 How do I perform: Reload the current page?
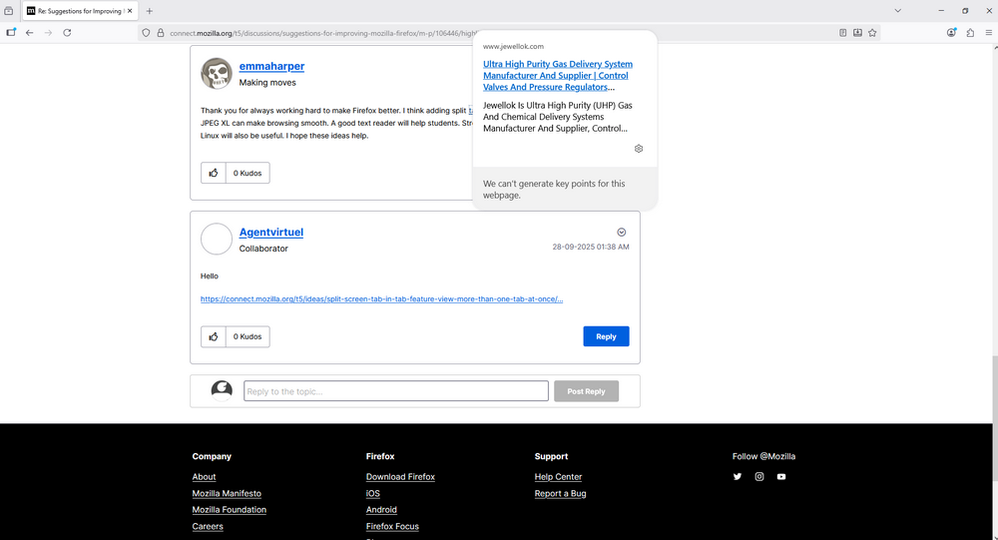click(67, 33)
